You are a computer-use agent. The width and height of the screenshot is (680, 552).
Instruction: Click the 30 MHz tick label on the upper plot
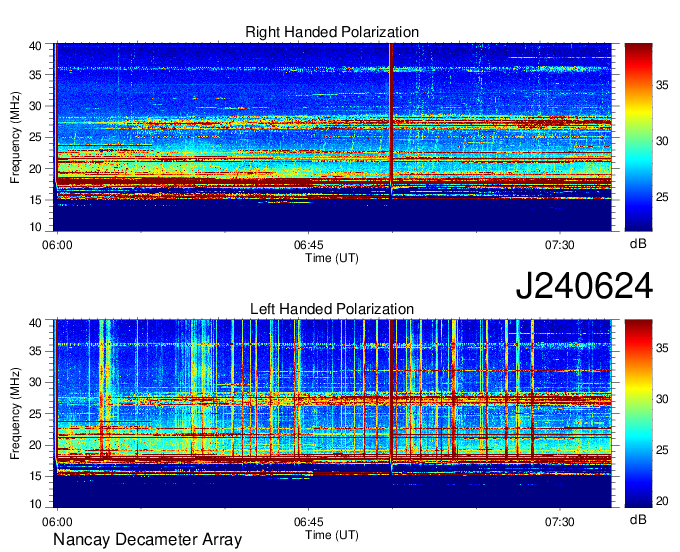point(35,106)
